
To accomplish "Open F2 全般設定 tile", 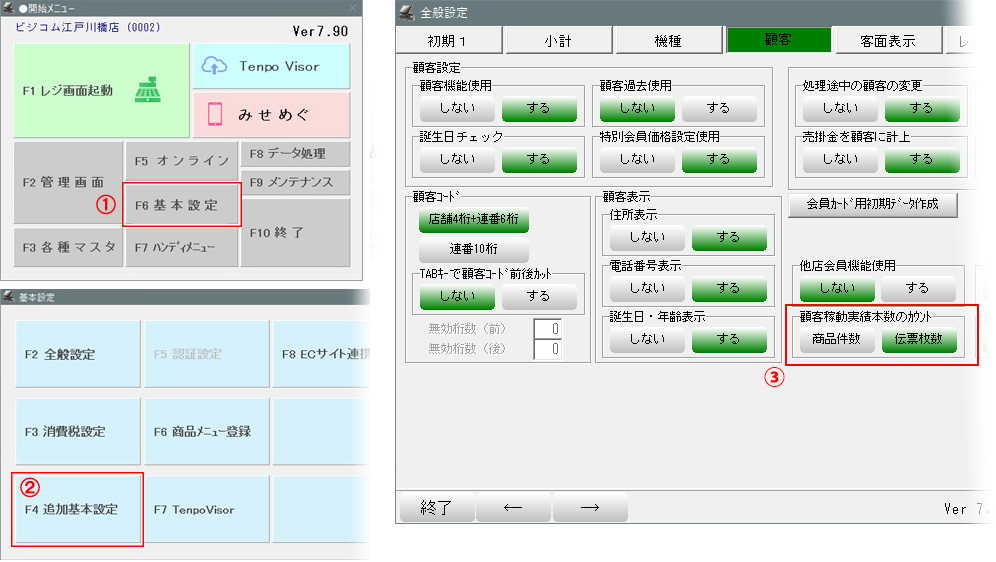I will tap(78, 354).
